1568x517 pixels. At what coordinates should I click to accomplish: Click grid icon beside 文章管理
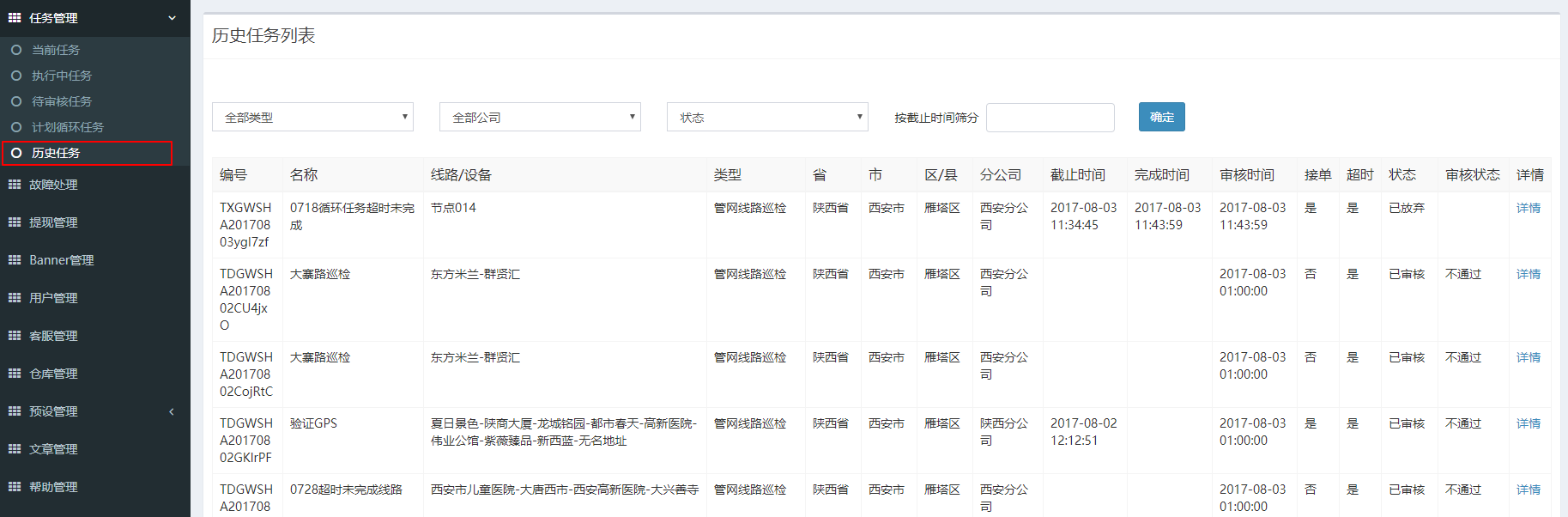pyautogui.click(x=15, y=449)
